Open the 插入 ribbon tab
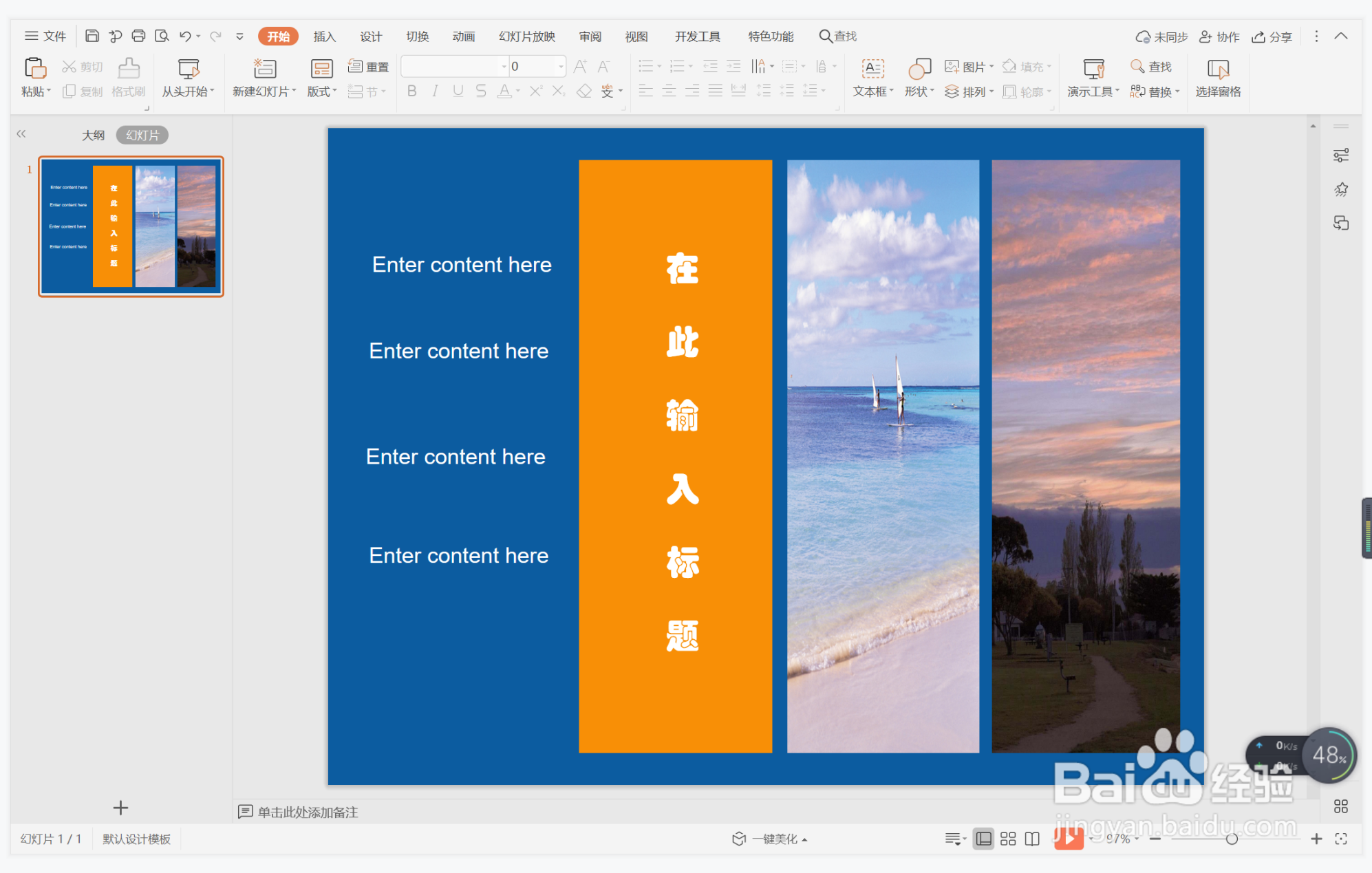Screen dimensions: 1372x873 [x=324, y=36]
